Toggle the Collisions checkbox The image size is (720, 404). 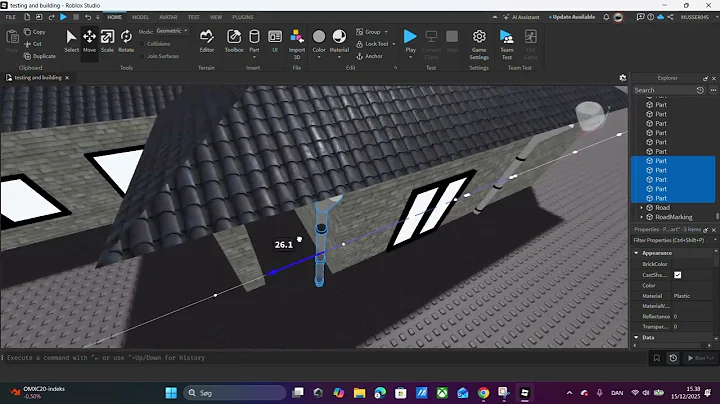pos(142,44)
